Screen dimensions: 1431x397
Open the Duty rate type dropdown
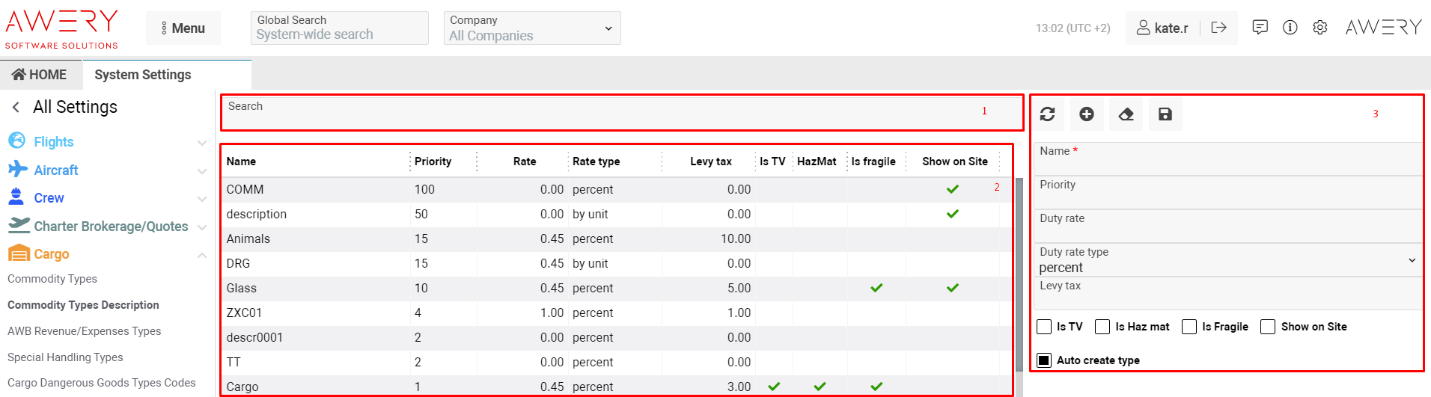coord(1228,260)
